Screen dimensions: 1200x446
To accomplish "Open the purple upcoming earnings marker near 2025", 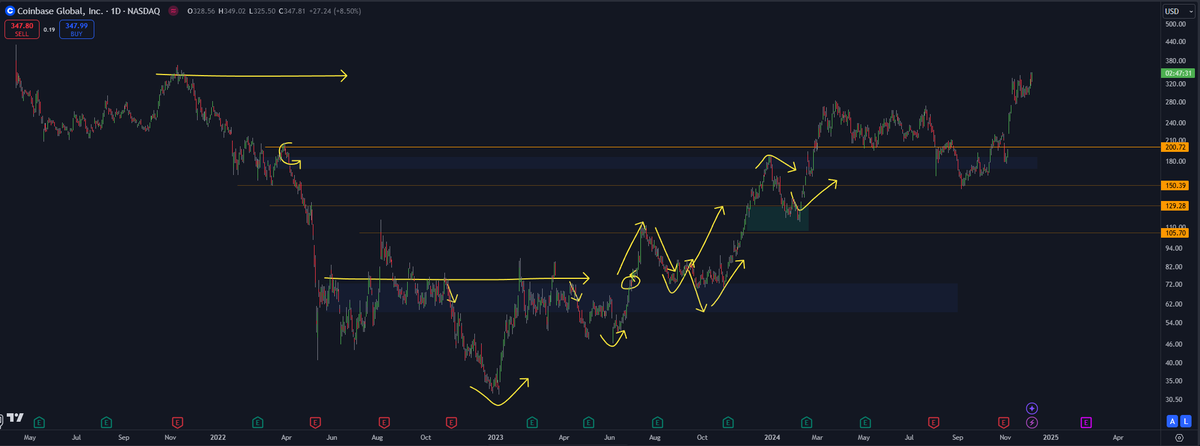I will tap(1085, 422).
